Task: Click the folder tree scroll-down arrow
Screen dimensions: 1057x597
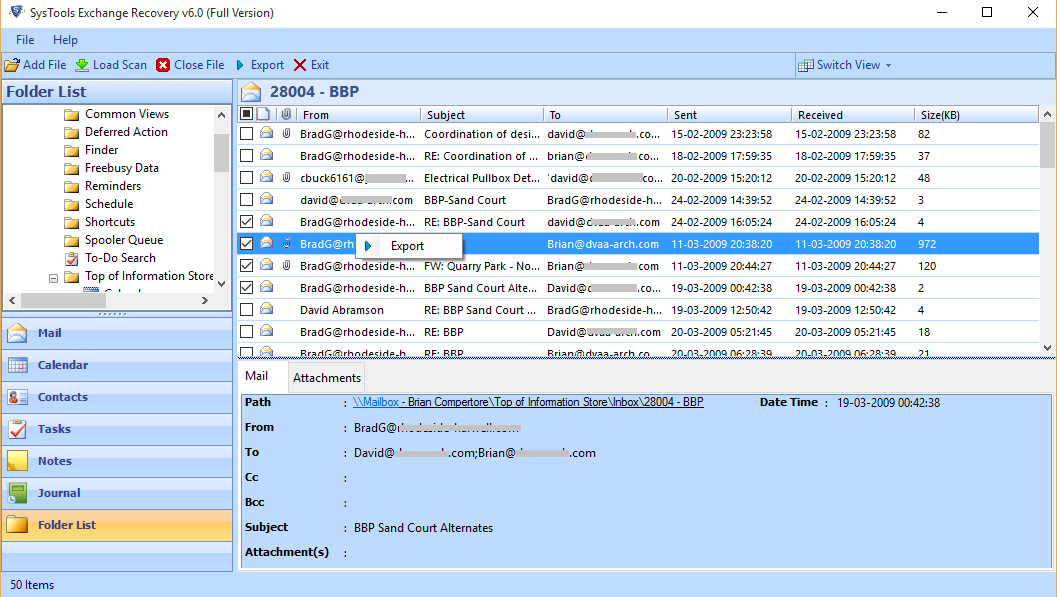Action: tap(221, 284)
